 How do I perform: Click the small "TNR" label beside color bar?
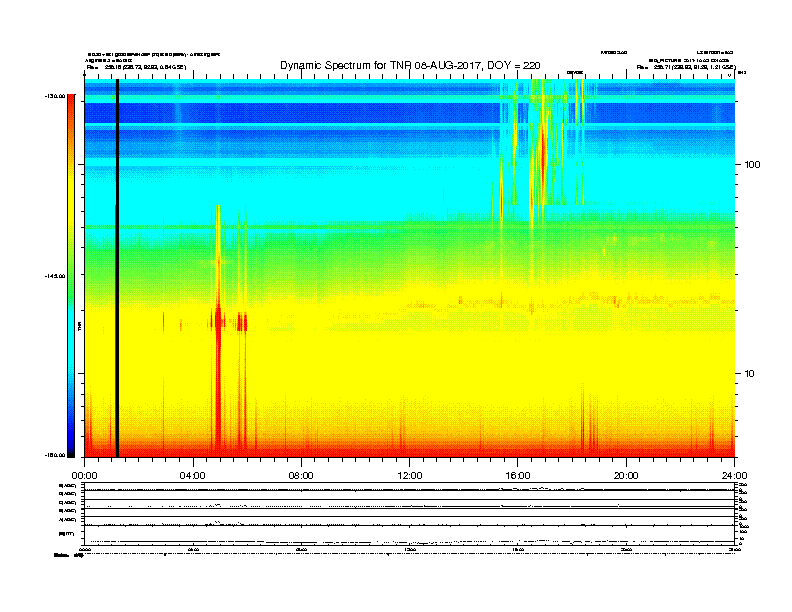click(79, 327)
